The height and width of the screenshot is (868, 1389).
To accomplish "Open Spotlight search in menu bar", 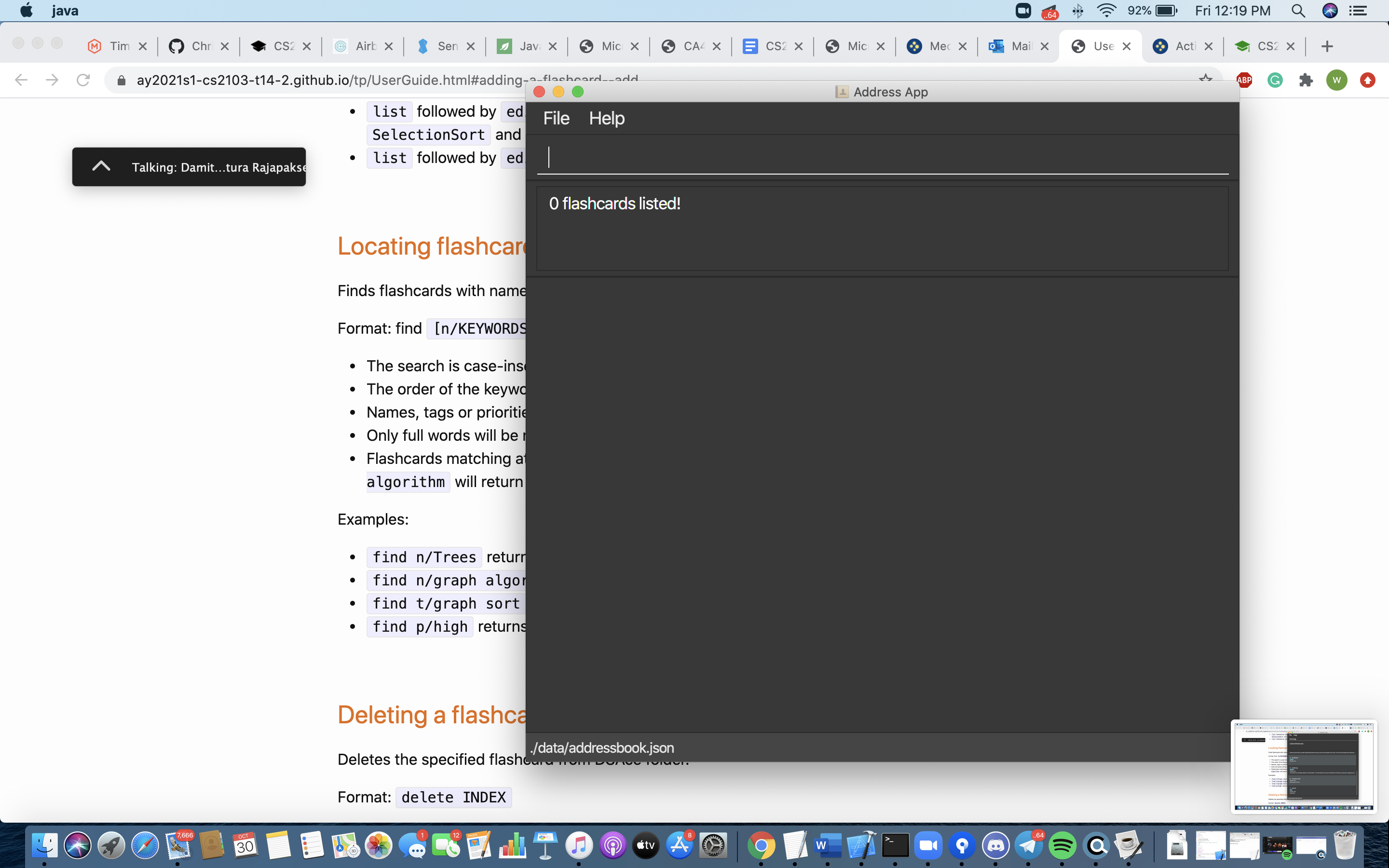I will pyautogui.click(x=1298, y=11).
